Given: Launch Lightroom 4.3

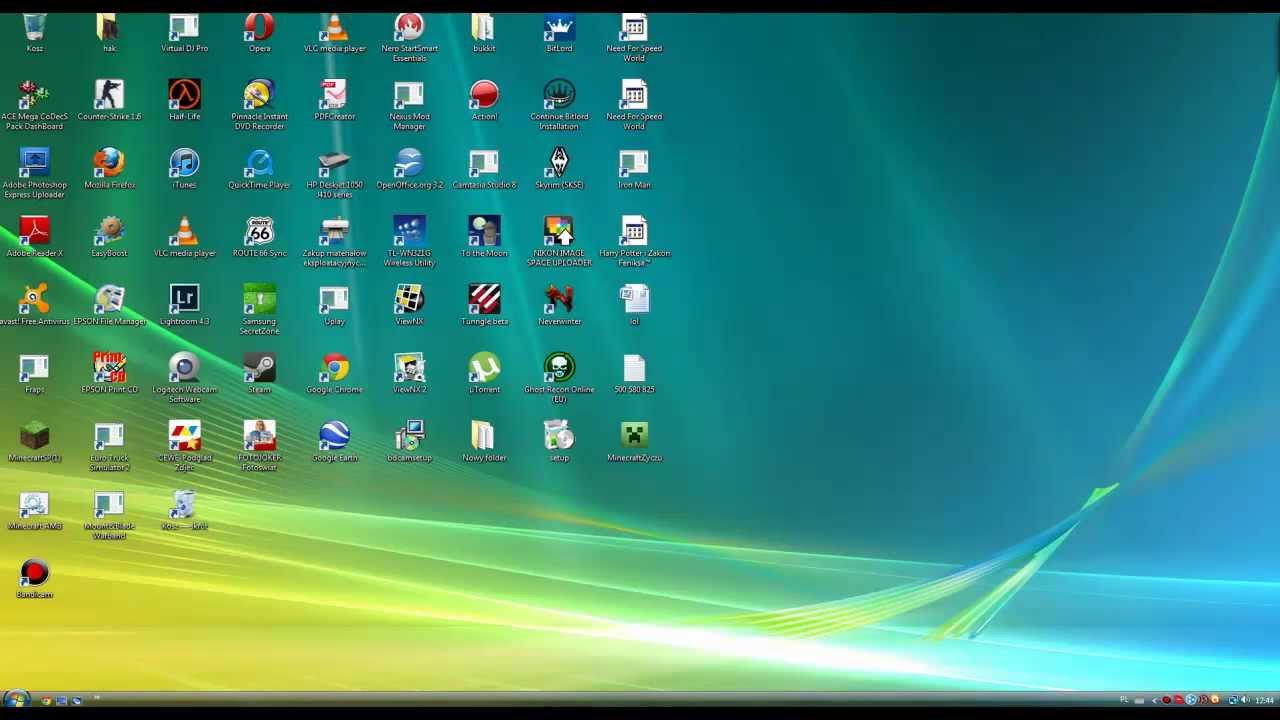Looking at the screenshot, I should pyautogui.click(x=184, y=305).
